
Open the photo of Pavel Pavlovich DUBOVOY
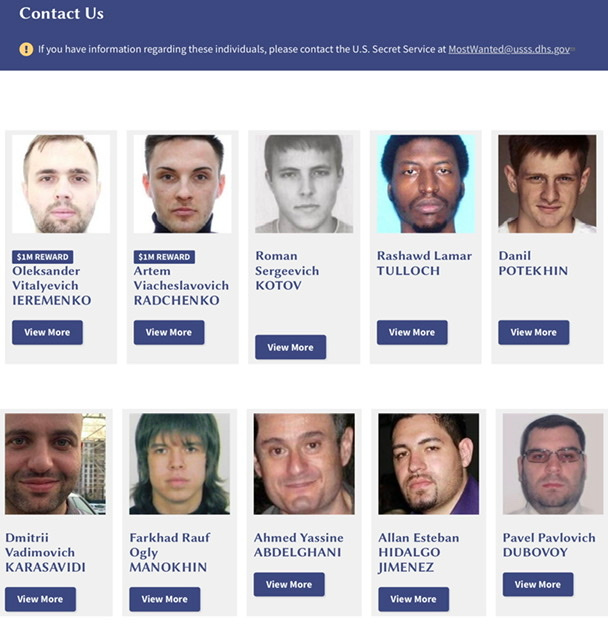click(x=553, y=464)
